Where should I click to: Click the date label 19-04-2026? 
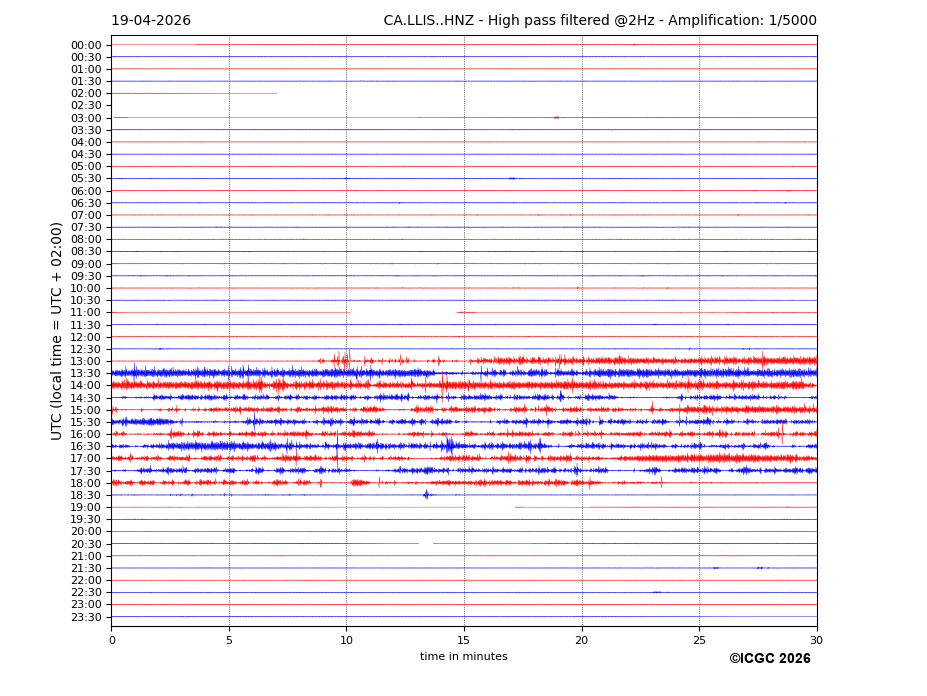150,21
